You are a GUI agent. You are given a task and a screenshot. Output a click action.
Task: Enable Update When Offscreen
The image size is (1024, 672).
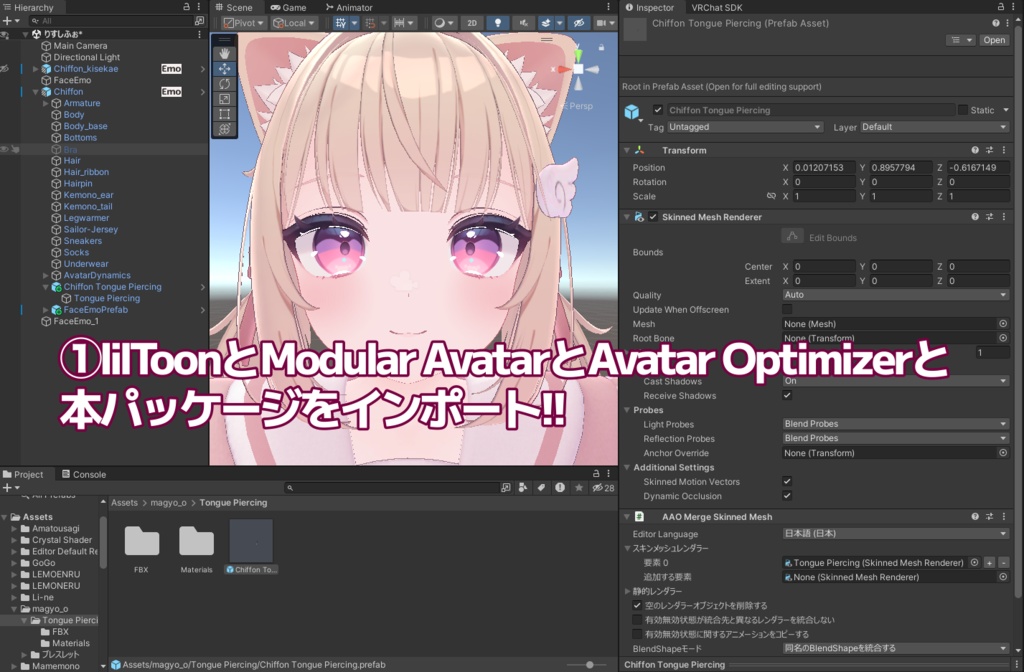pyautogui.click(x=787, y=309)
